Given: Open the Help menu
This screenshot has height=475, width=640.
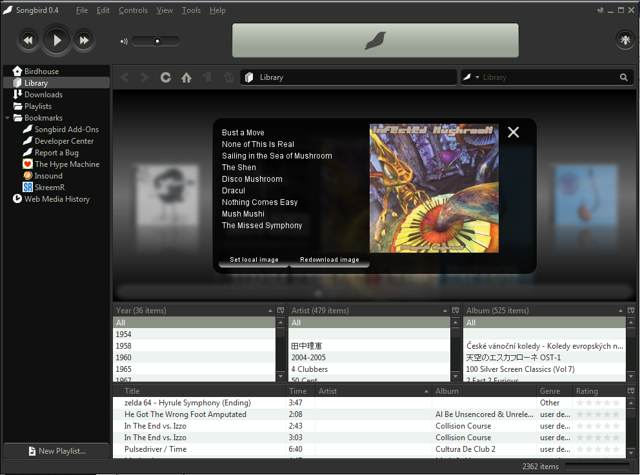Looking at the screenshot, I should click(x=218, y=10).
